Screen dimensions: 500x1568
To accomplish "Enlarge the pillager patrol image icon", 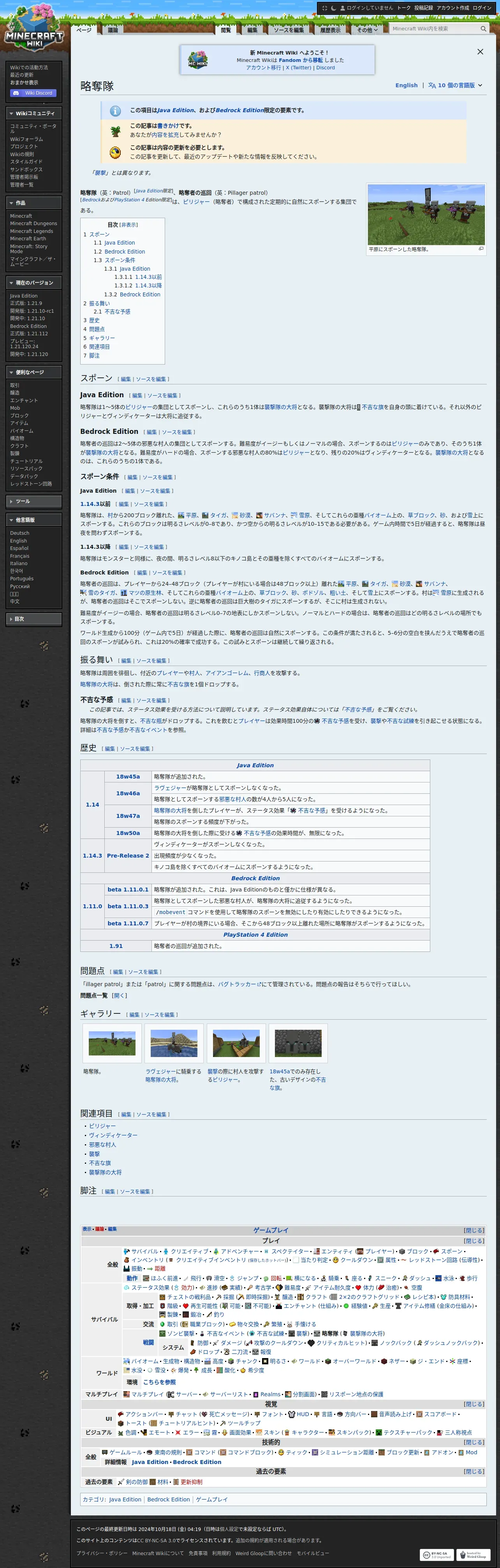I will (481, 248).
